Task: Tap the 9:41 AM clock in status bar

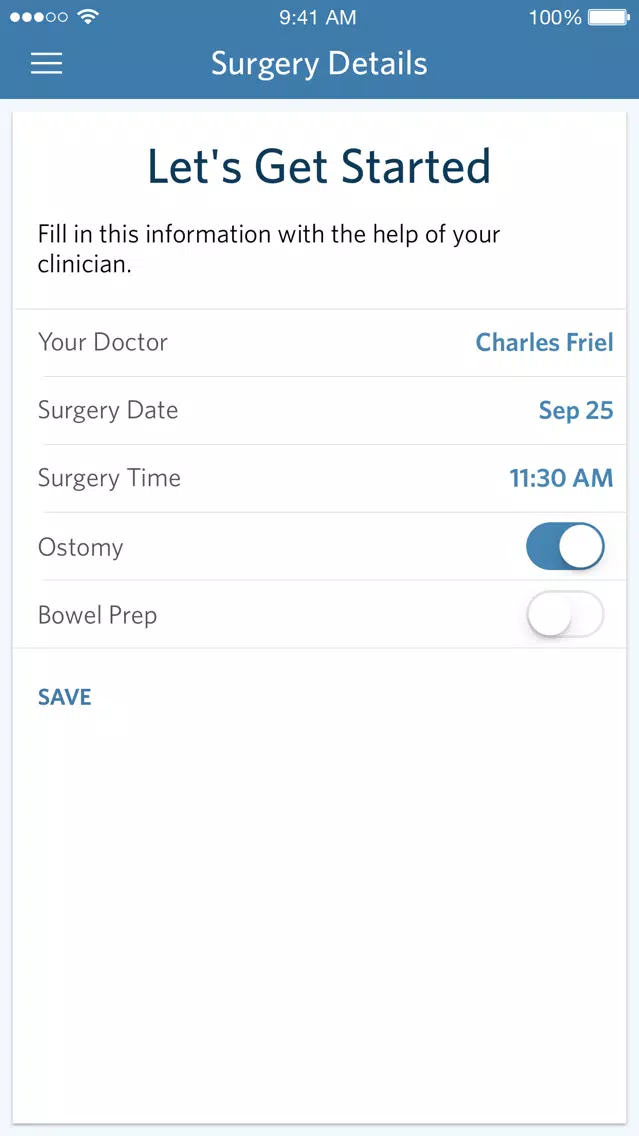Action: click(x=318, y=17)
